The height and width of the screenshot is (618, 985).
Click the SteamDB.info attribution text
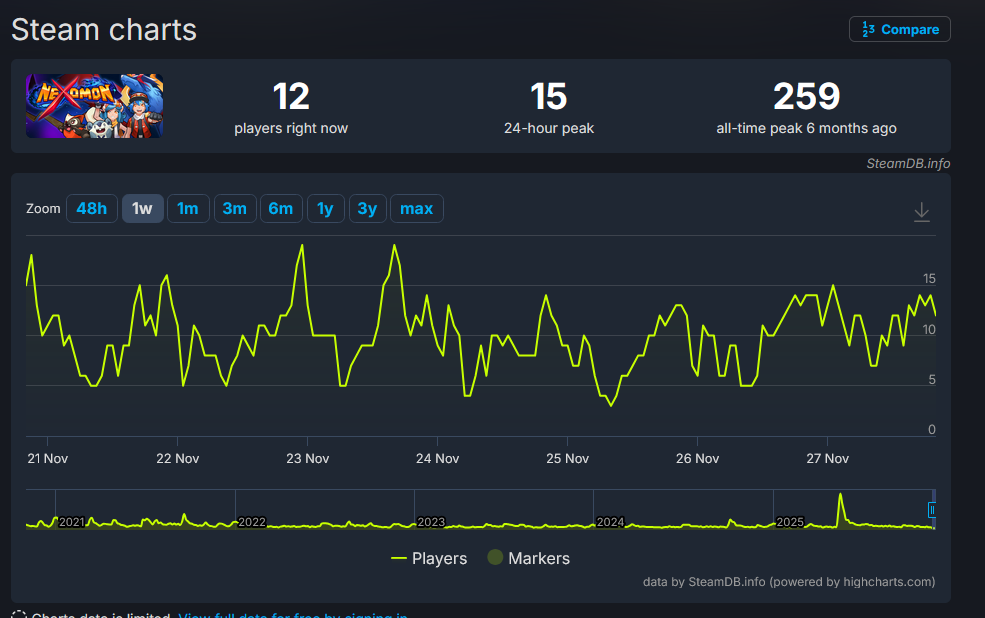coord(908,163)
